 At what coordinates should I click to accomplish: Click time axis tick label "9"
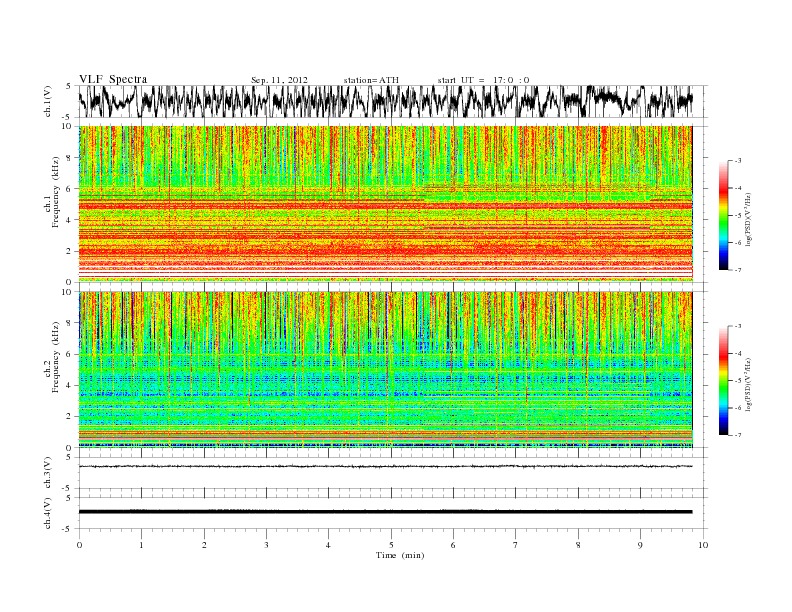(640, 545)
